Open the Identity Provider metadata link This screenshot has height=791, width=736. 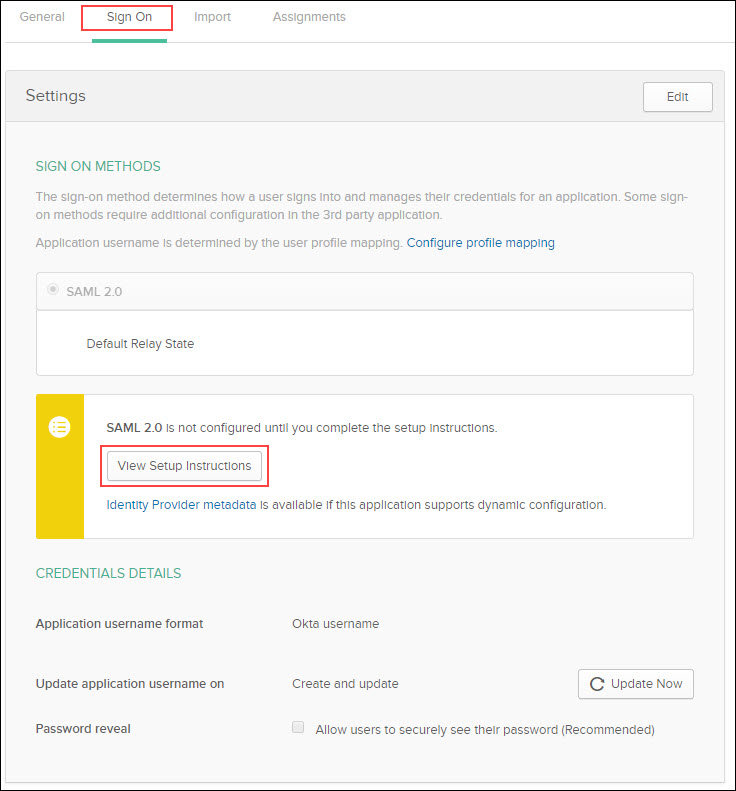(x=181, y=505)
